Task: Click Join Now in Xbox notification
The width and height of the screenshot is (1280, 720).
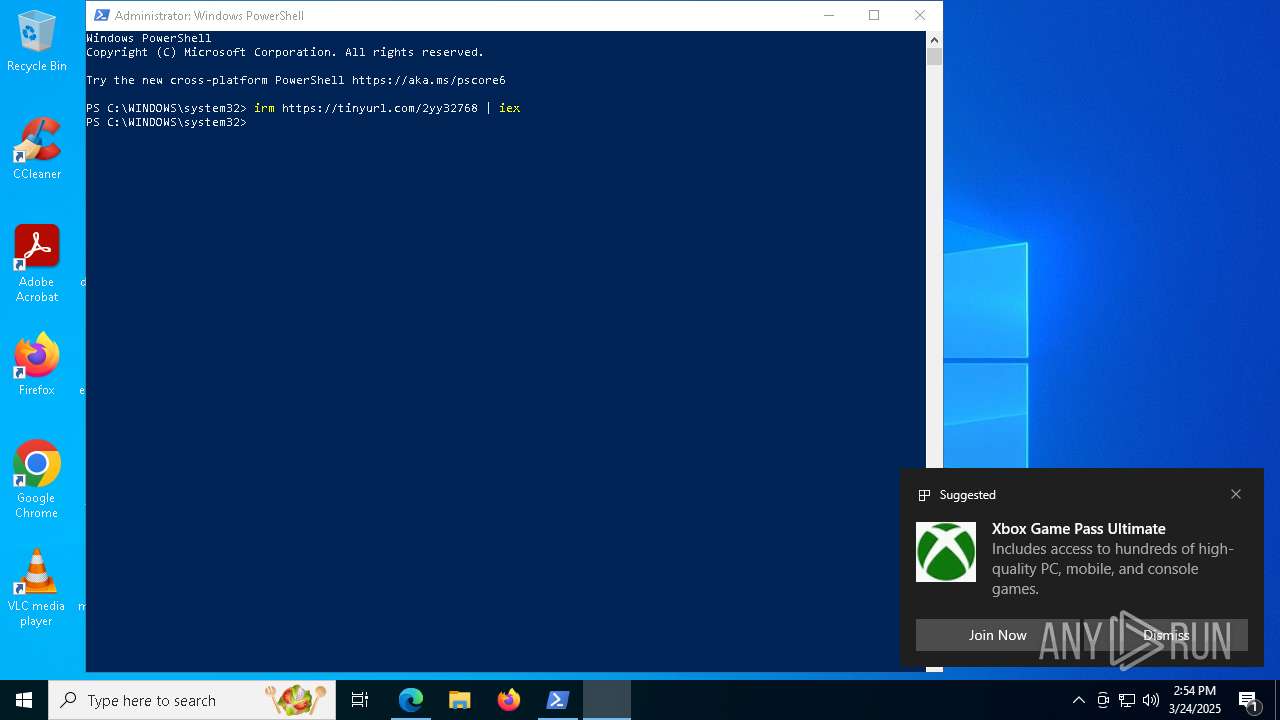Action: tap(997, 635)
